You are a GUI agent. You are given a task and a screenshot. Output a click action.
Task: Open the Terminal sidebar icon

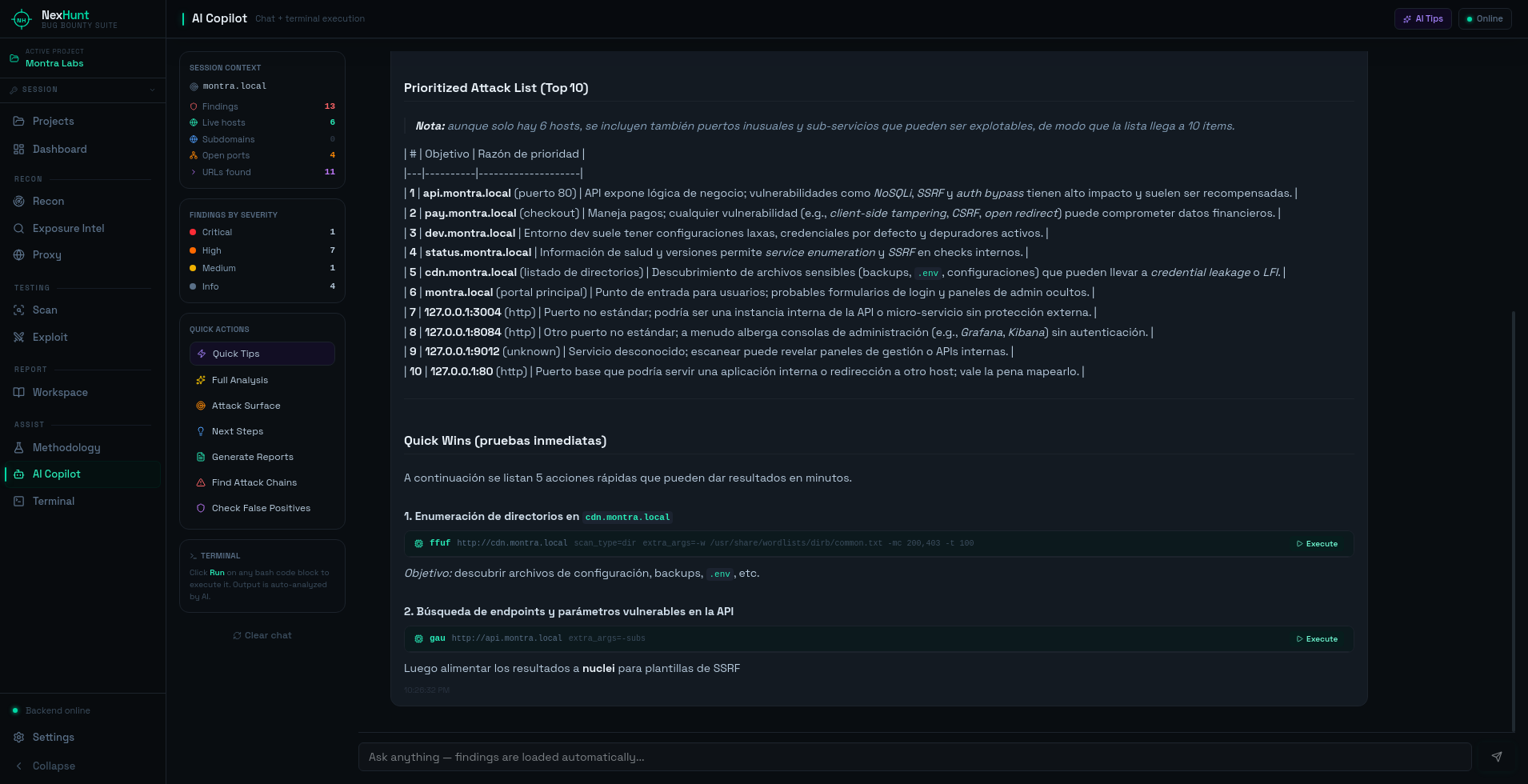coord(19,502)
